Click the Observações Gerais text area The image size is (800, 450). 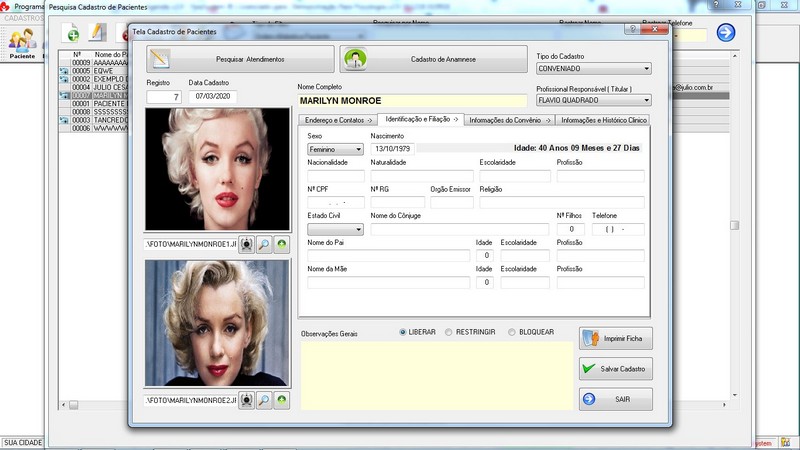pos(436,376)
